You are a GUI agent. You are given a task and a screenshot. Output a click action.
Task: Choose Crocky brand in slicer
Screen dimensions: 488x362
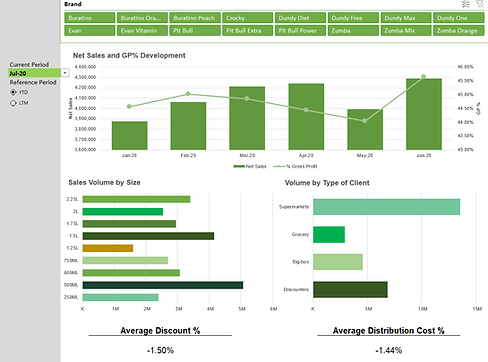[x=248, y=18]
